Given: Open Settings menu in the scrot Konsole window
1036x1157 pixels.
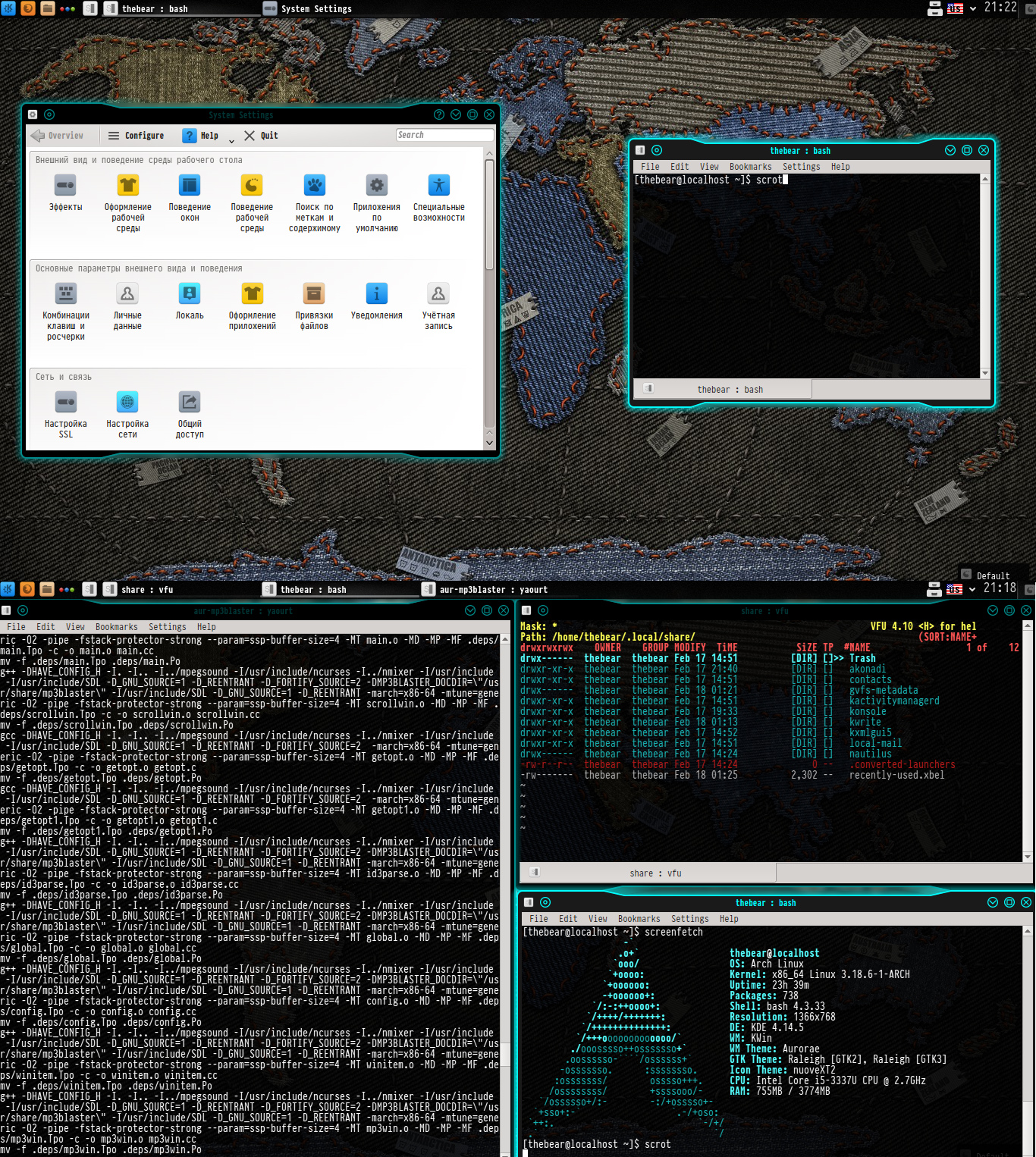Looking at the screenshot, I should pyautogui.click(x=802, y=167).
